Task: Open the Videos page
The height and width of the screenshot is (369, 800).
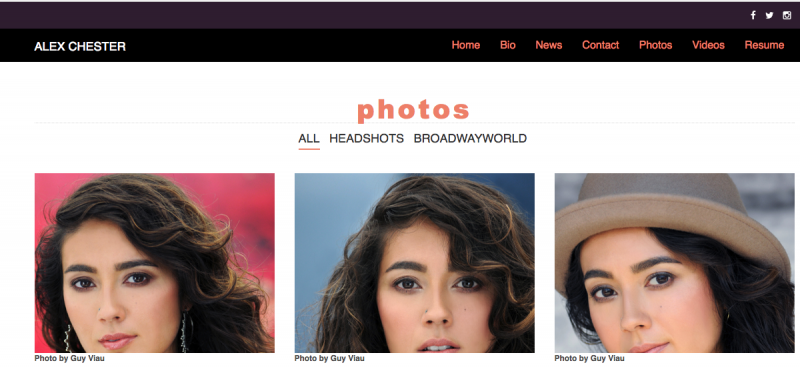Action: (708, 45)
